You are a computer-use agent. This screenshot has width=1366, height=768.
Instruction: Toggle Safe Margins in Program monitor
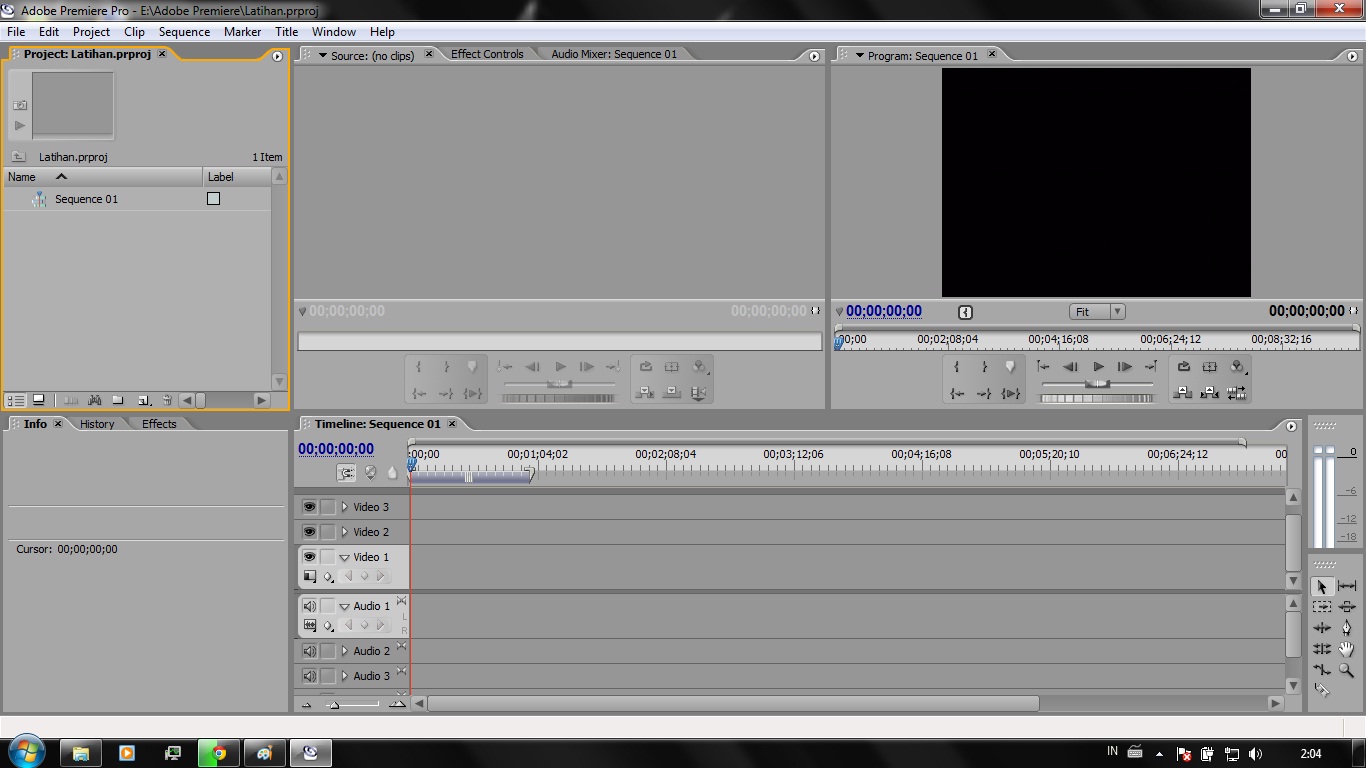pos(1209,366)
